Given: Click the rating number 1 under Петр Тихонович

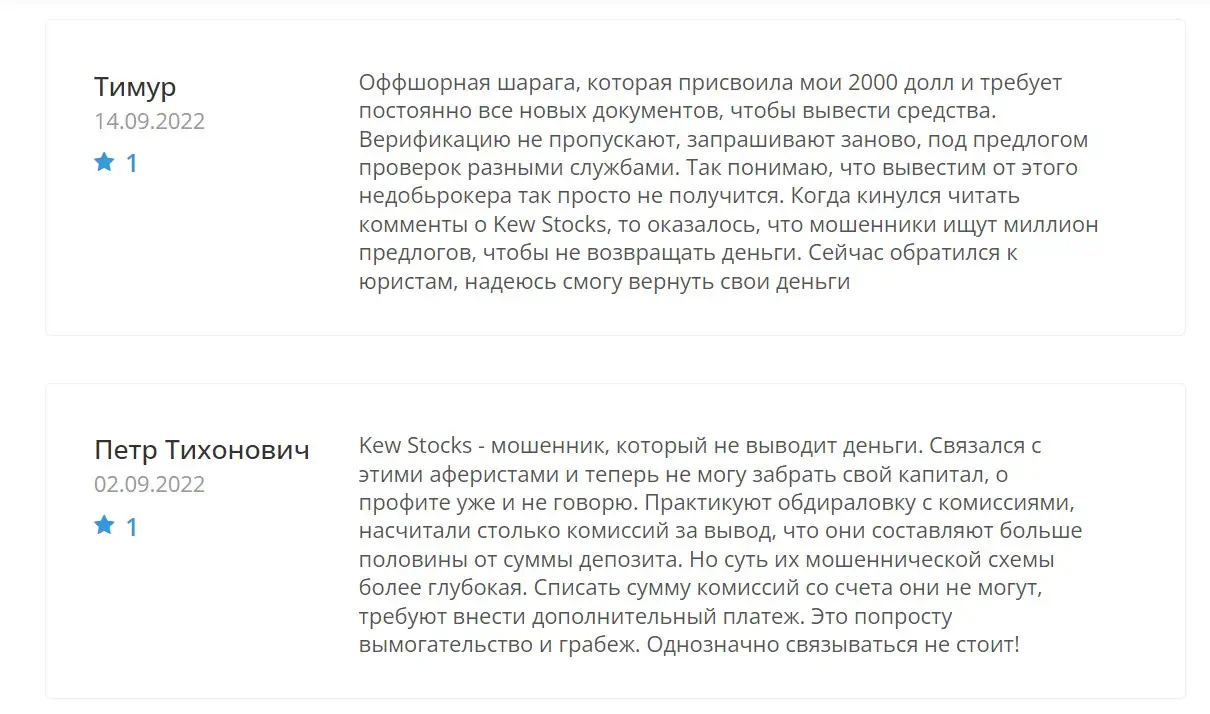Looking at the screenshot, I should pyautogui.click(x=131, y=526).
